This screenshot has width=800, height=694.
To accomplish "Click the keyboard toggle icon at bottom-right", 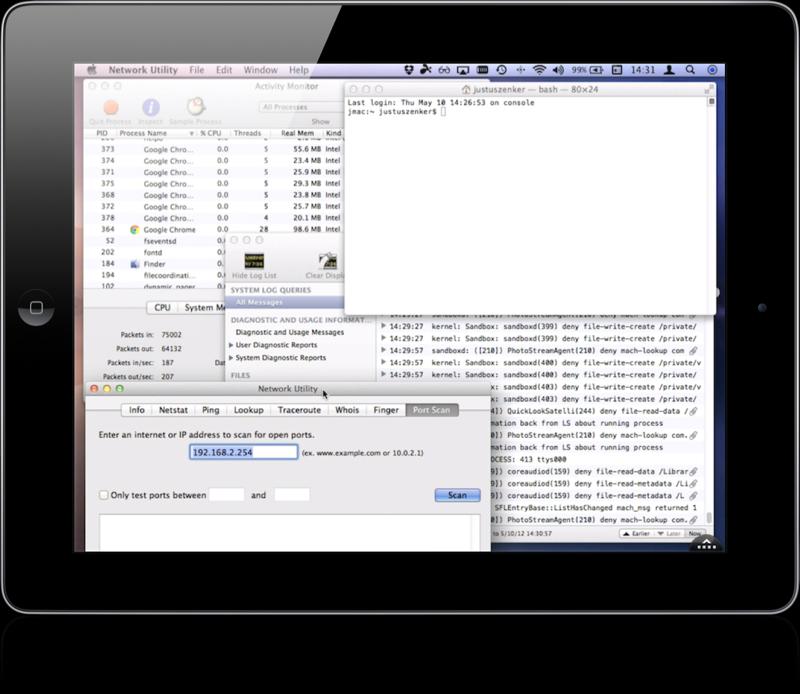I will (707, 544).
